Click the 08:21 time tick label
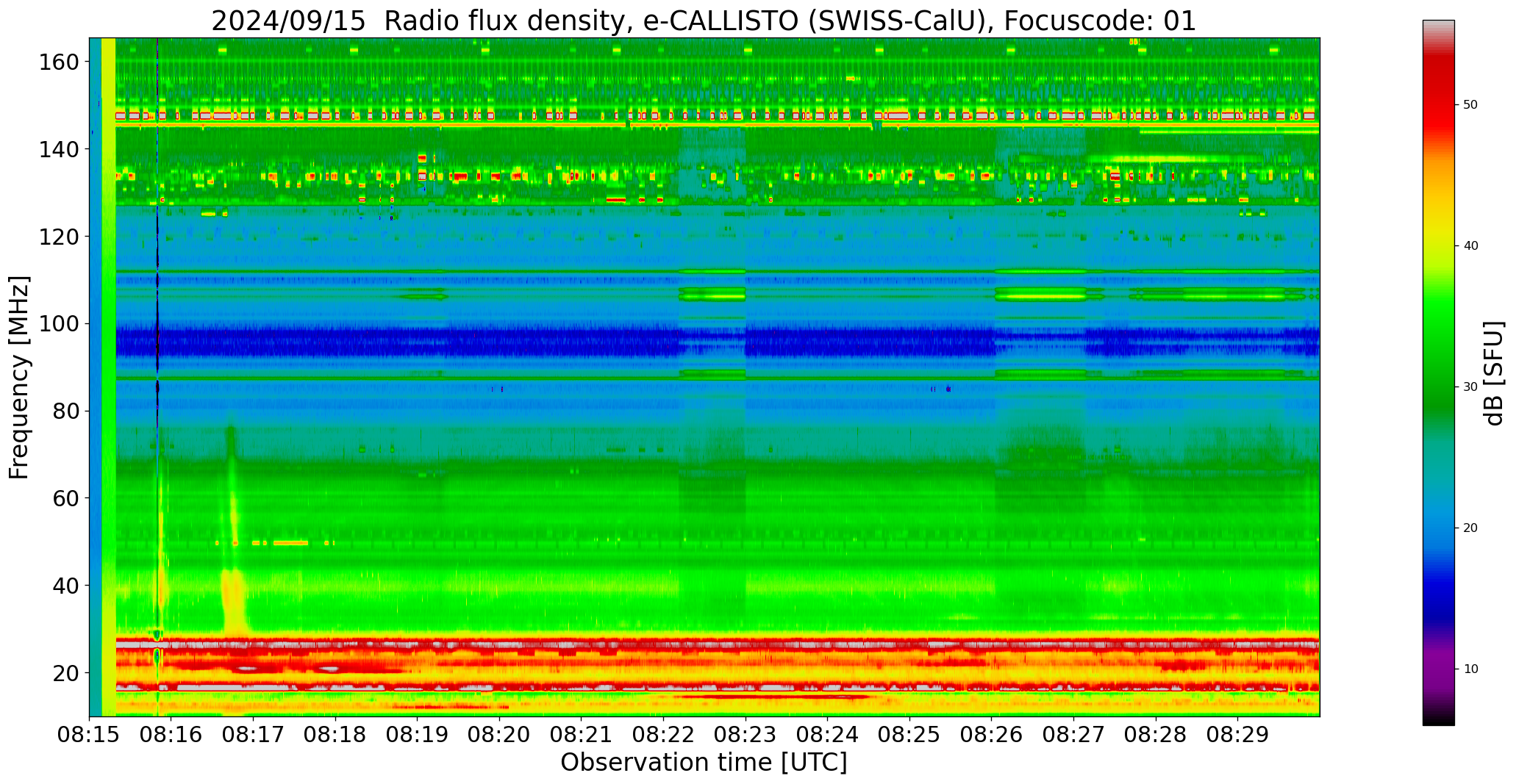Viewport: 1516px width, 784px height. point(582,735)
